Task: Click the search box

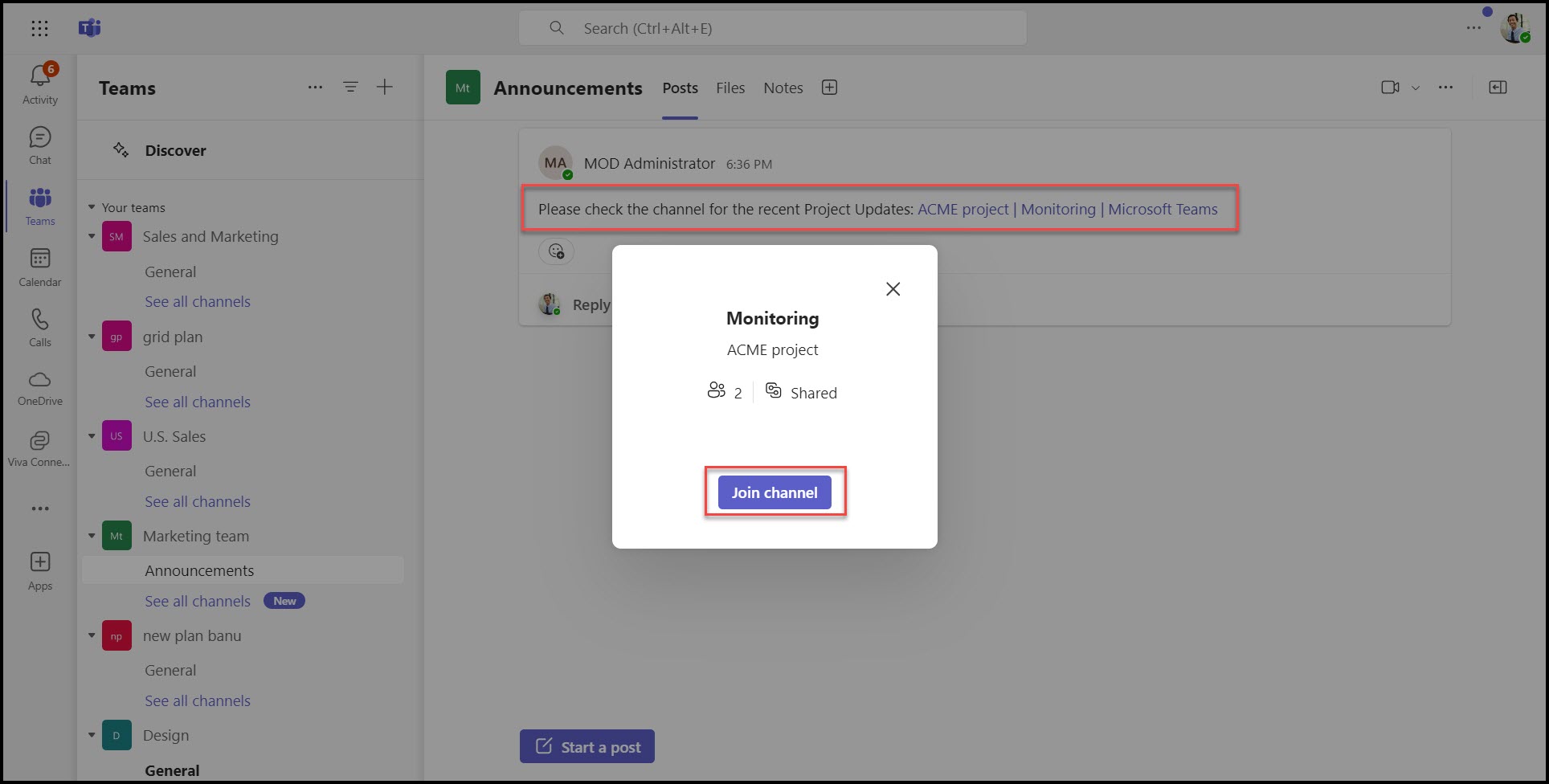Action: [772, 29]
